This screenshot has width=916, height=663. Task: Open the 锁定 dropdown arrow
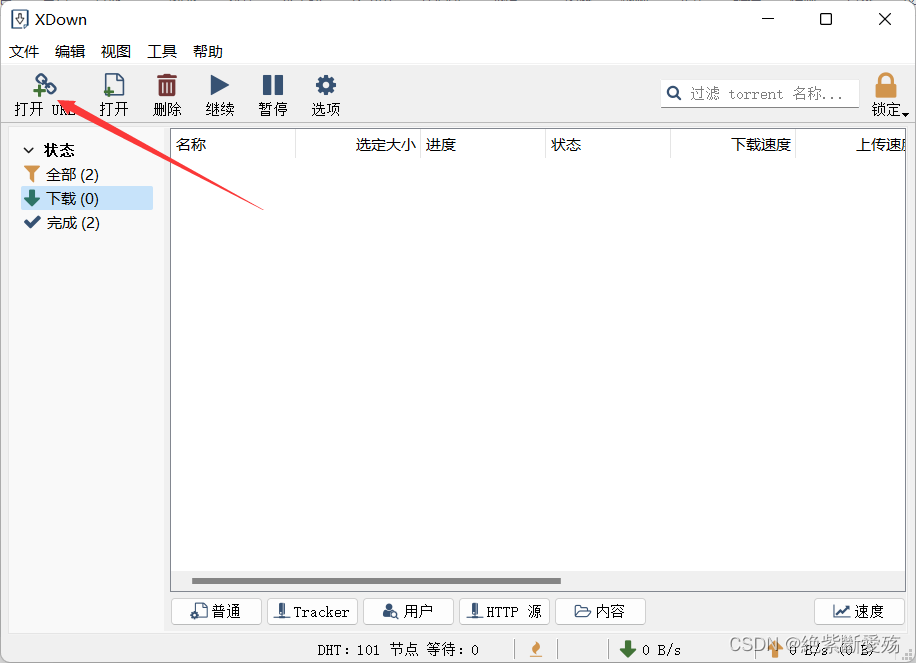tap(905, 113)
